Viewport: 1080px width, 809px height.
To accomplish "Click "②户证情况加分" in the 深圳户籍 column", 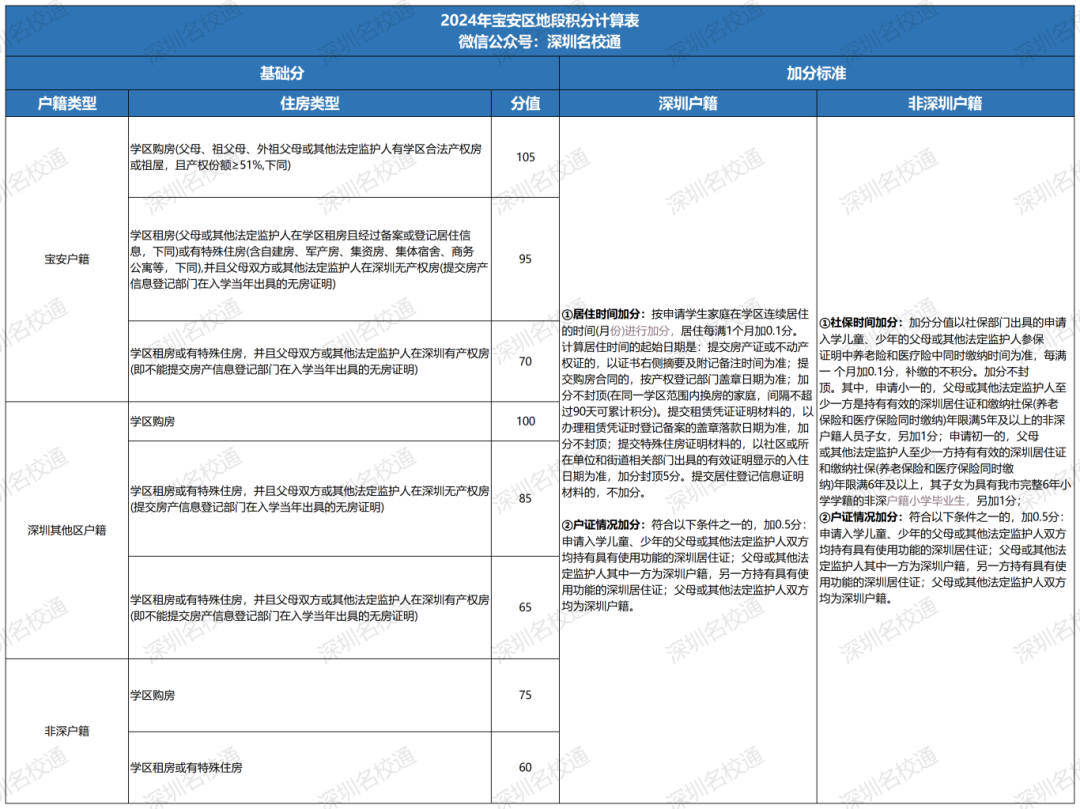I will pos(602,525).
